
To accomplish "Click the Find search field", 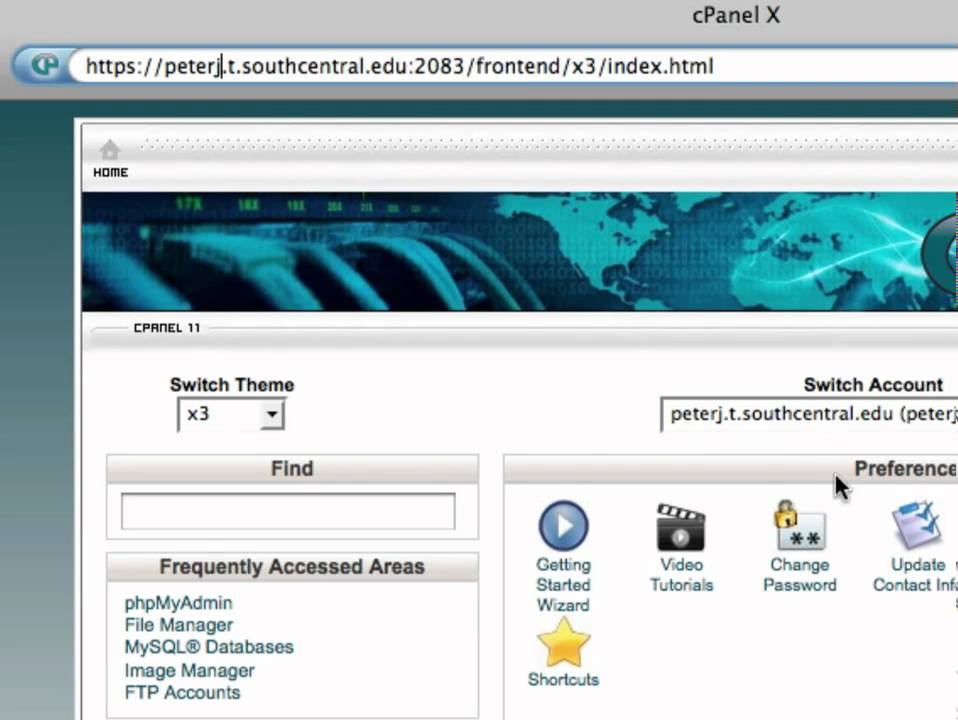I will tap(288, 511).
